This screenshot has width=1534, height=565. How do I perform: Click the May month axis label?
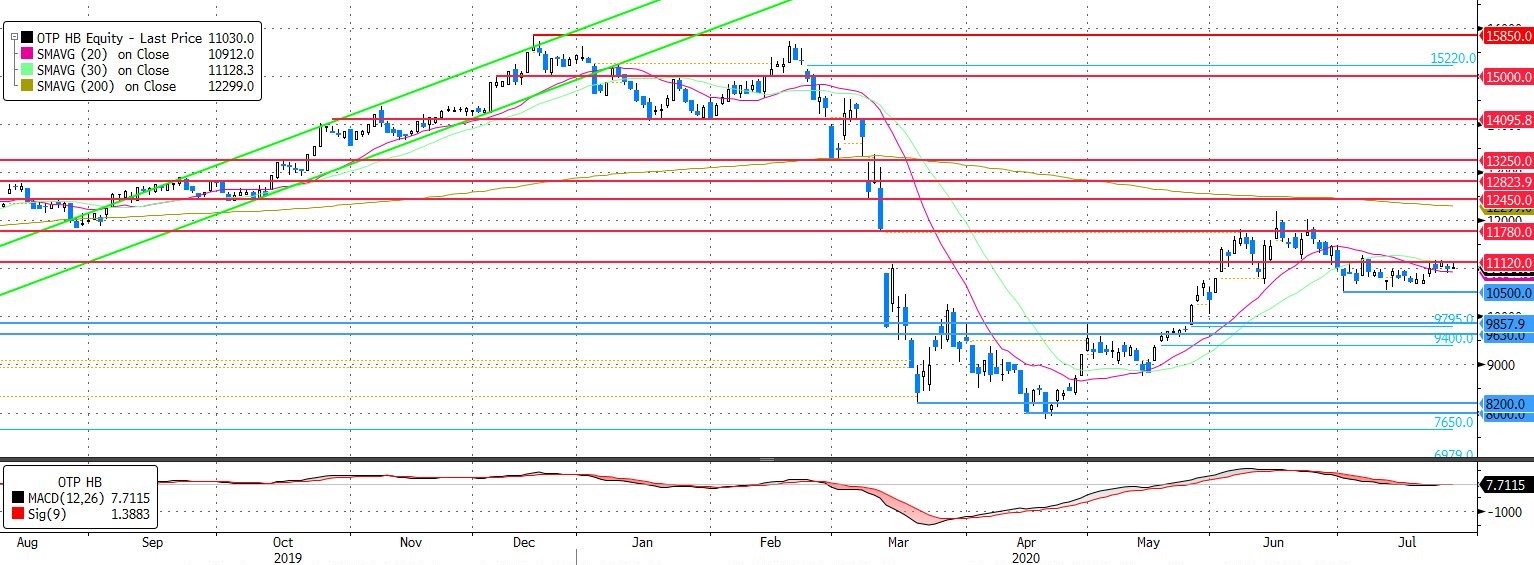[1148, 542]
